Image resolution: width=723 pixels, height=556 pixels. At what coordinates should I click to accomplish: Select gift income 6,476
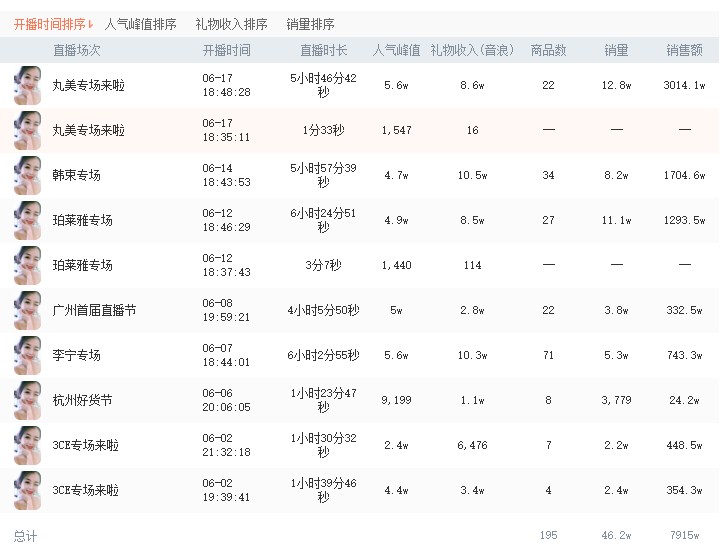coord(472,445)
